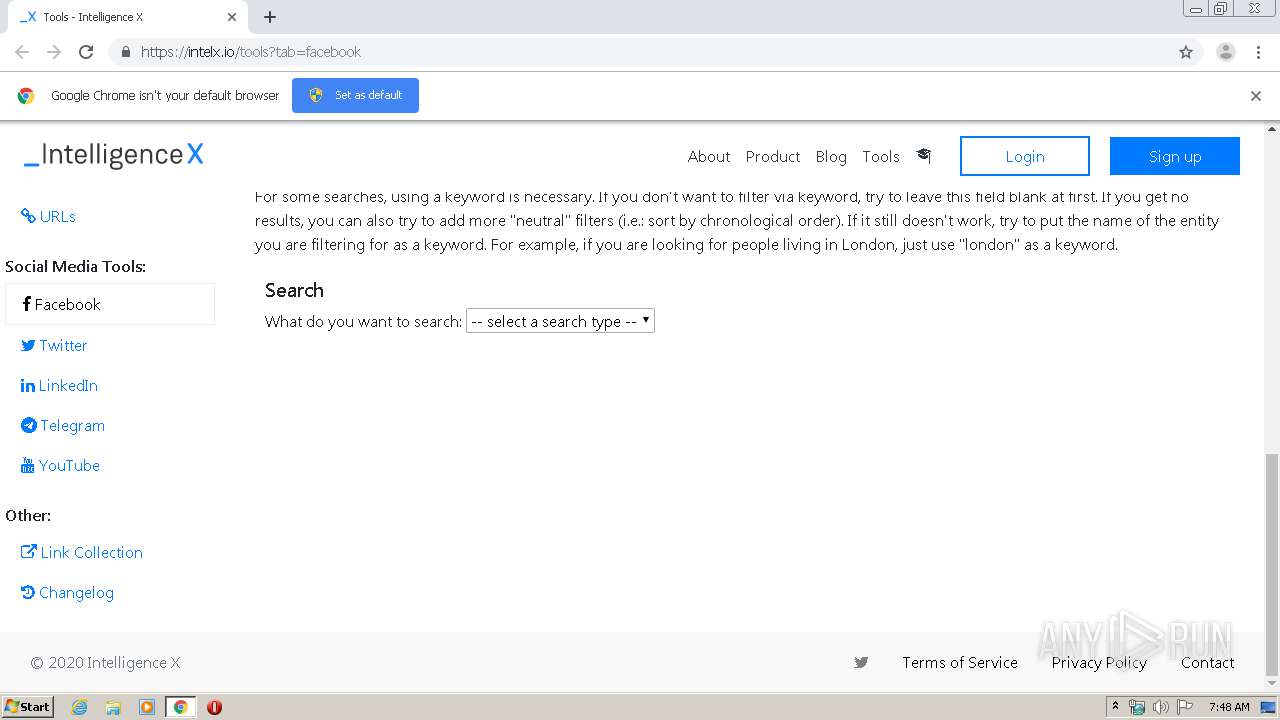
Task: Click the Chrome taskbar icon
Action: [181, 707]
